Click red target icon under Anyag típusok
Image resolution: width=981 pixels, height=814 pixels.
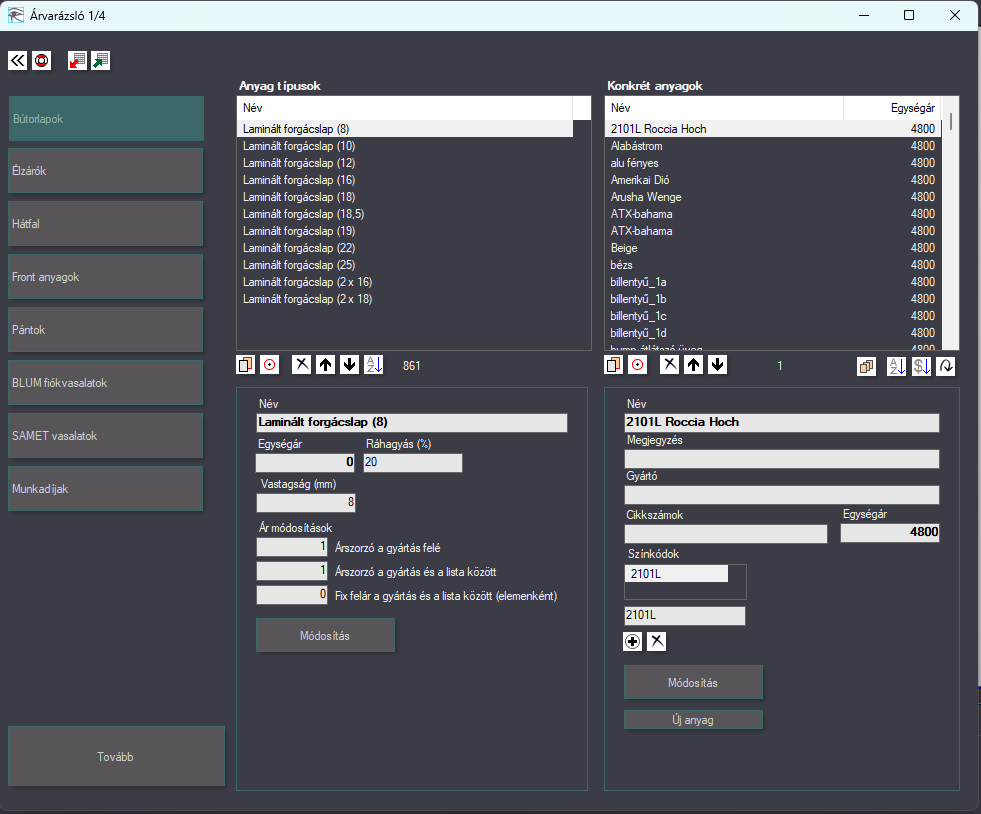[x=270, y=365]
